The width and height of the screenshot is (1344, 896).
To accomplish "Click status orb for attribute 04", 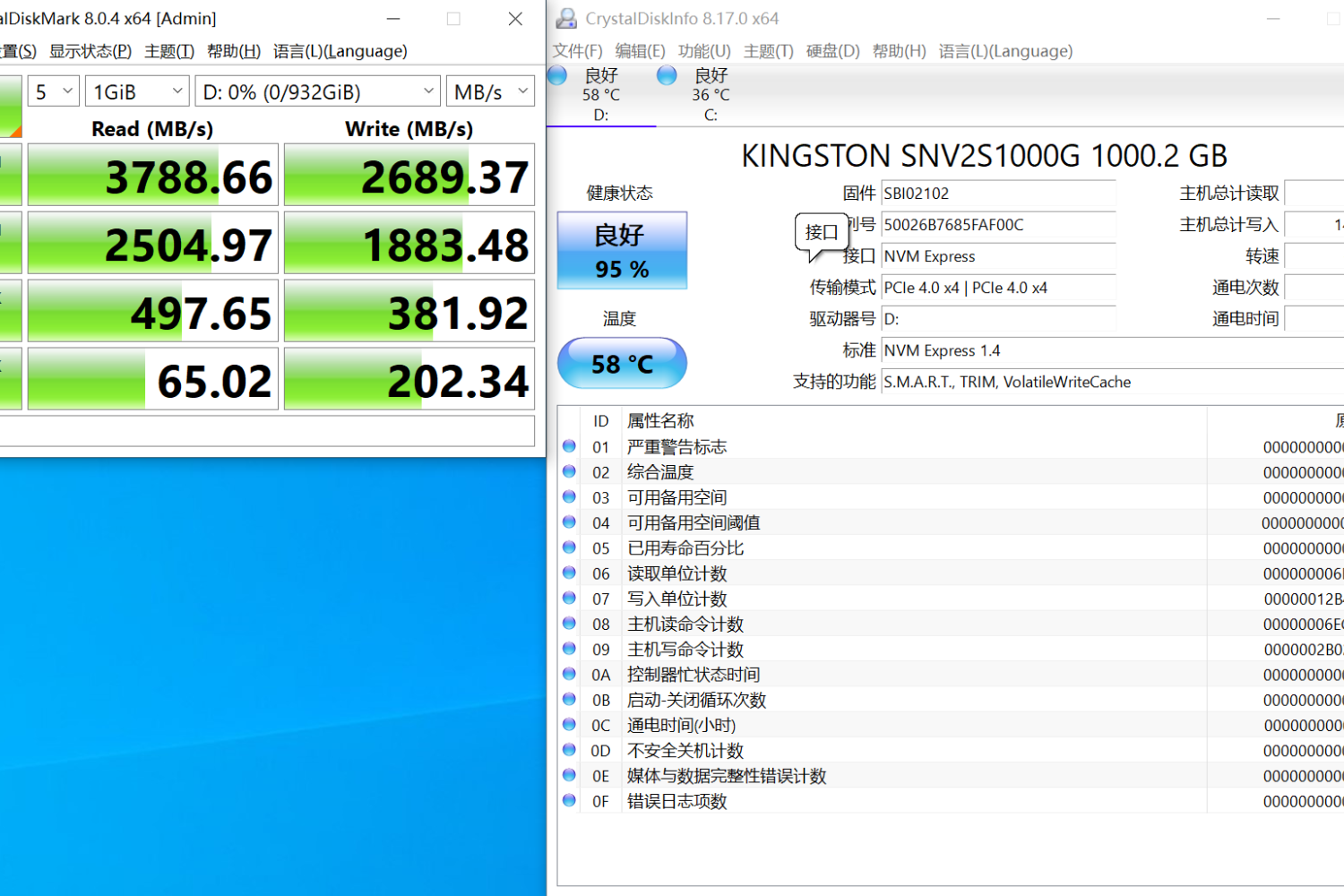I will (x=569, y=521).
